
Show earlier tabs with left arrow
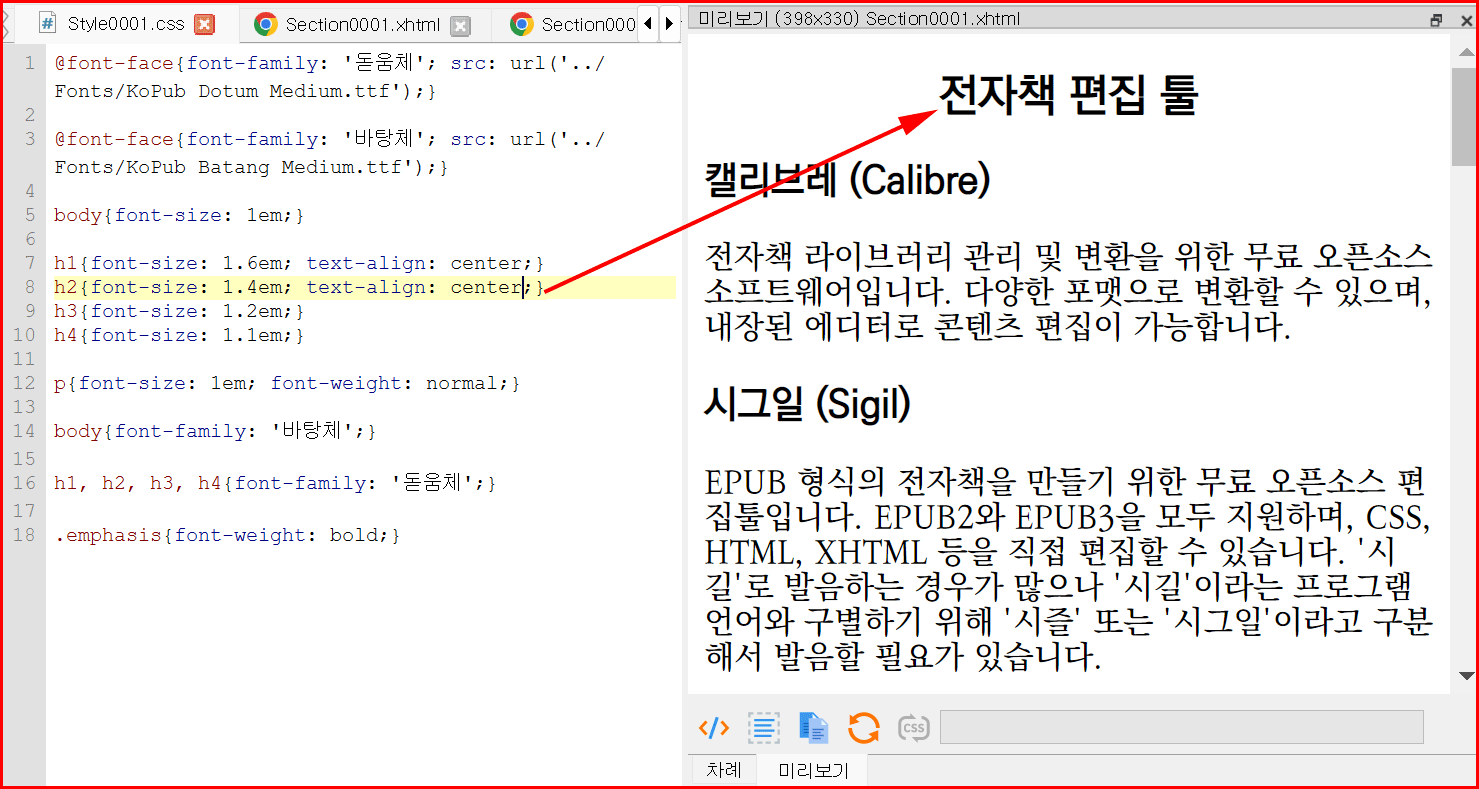647,24
